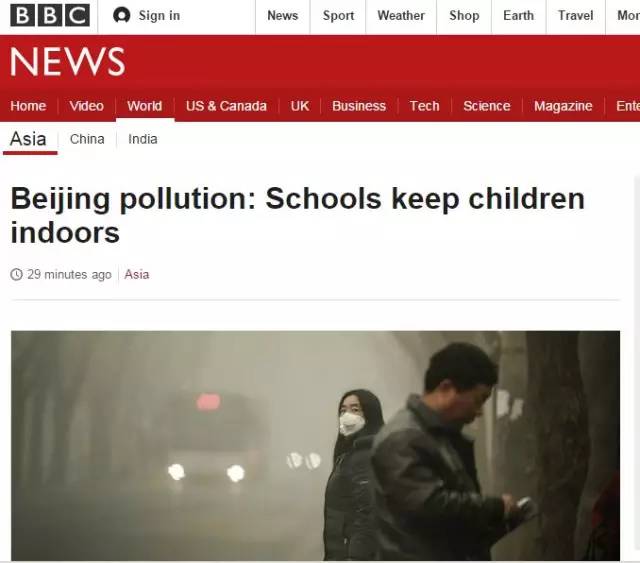Select the US & Canada tab
Screen dimensions: 640x563
point(226,106)
